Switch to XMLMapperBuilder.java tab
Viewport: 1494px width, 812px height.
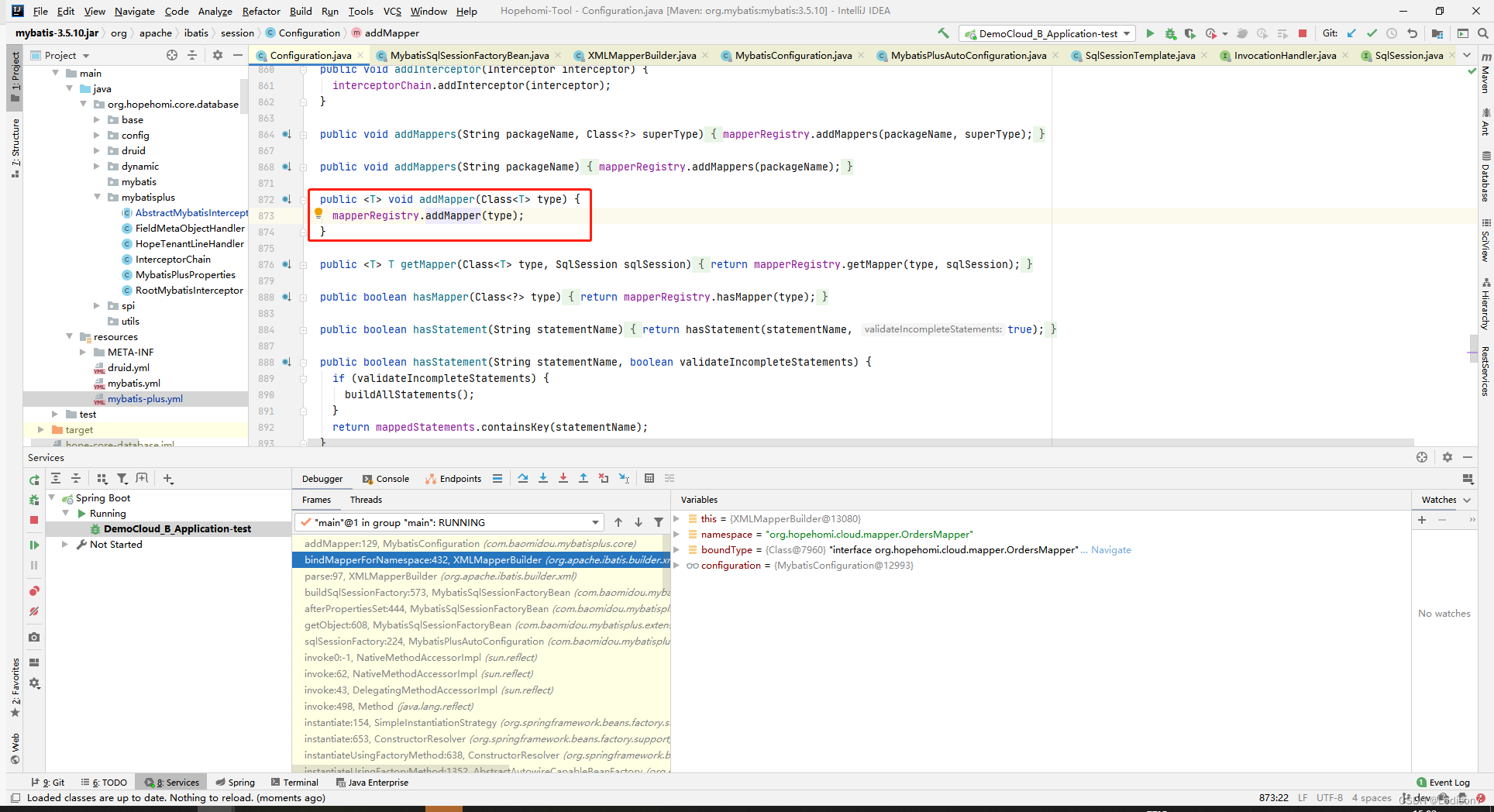tap(642, 55)
